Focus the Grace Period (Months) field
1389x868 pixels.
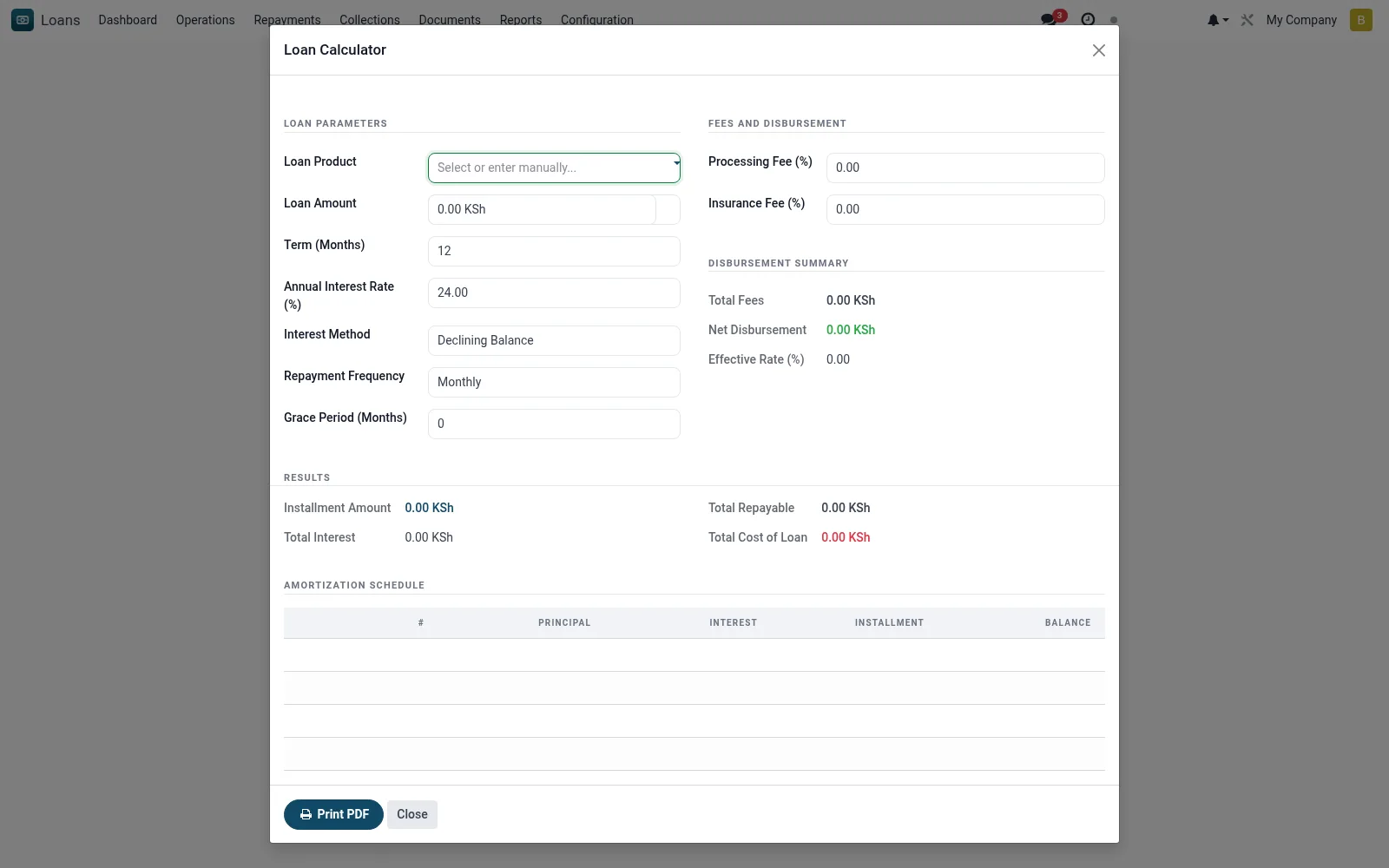point(554,424)
